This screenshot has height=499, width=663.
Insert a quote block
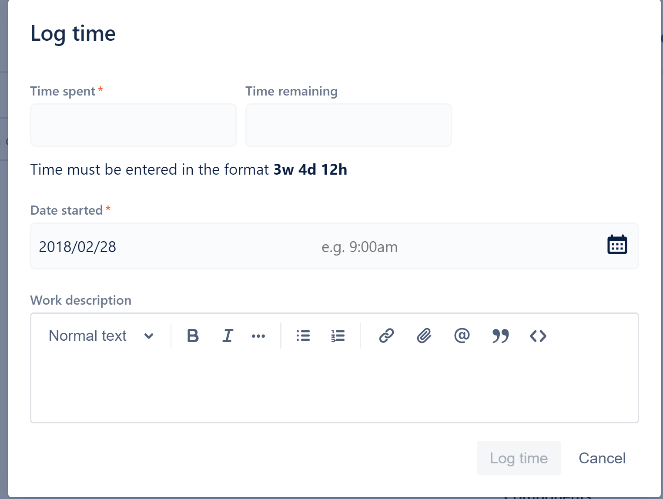[500, 336]
